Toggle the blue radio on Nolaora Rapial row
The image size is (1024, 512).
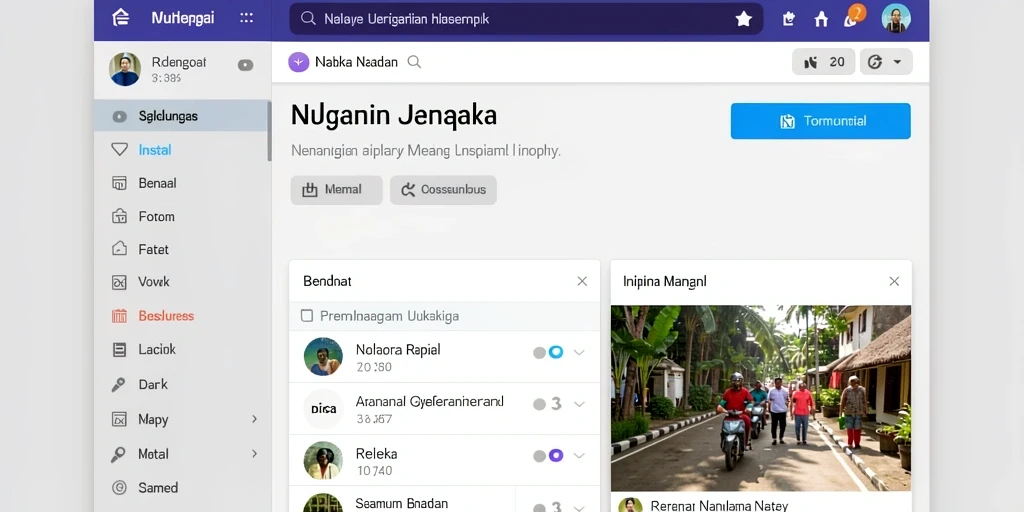556,352
